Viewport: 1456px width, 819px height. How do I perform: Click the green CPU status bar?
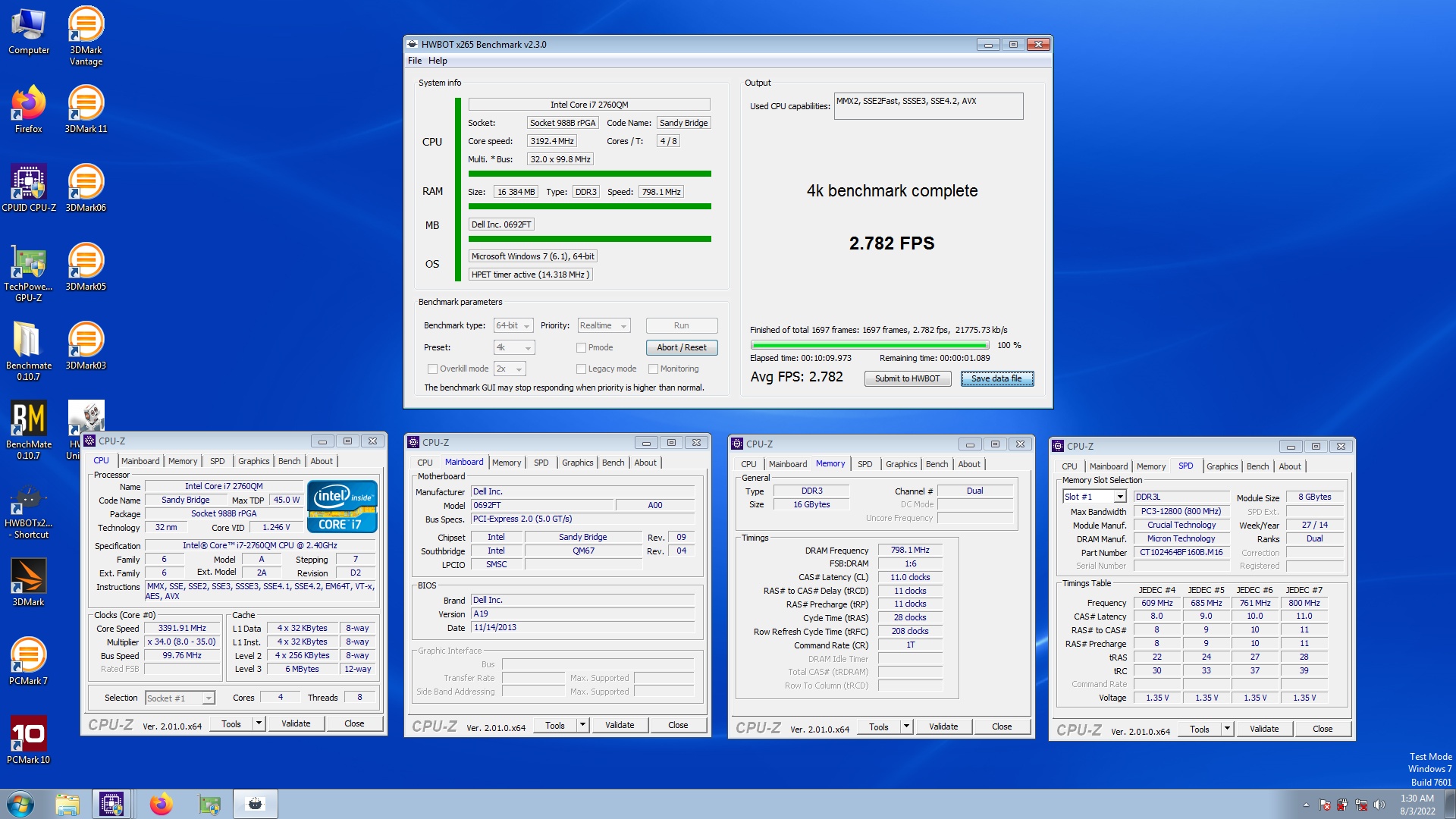pos(589,174)
